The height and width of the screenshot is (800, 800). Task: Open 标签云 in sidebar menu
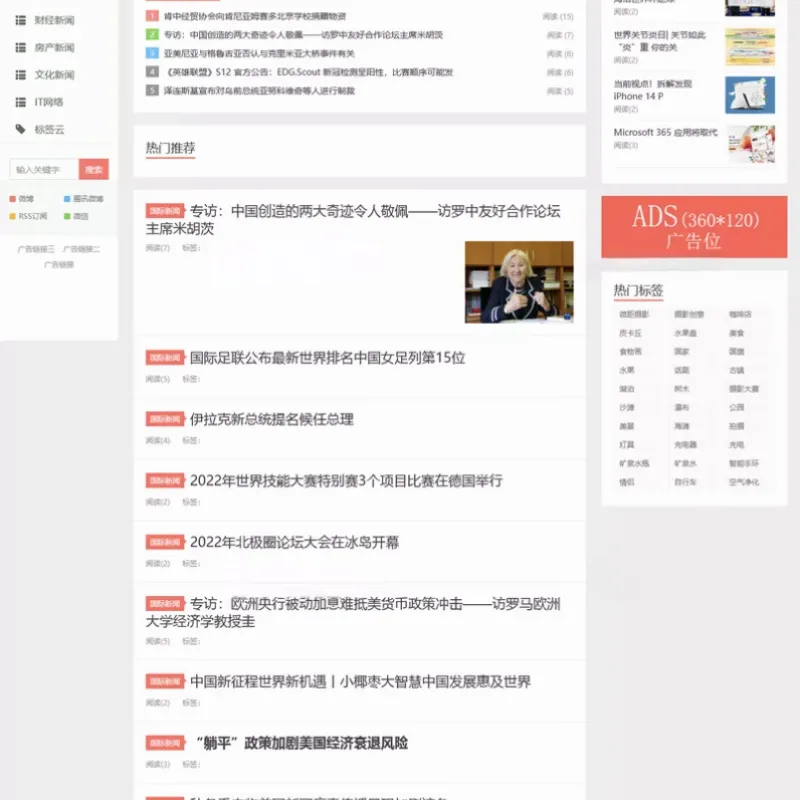(x=49, y=130)
